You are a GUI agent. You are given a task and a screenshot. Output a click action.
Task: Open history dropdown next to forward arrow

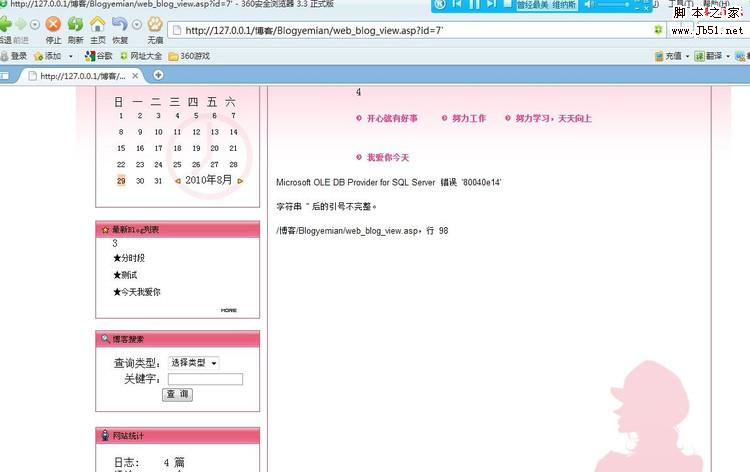click(x=35, y=24)
